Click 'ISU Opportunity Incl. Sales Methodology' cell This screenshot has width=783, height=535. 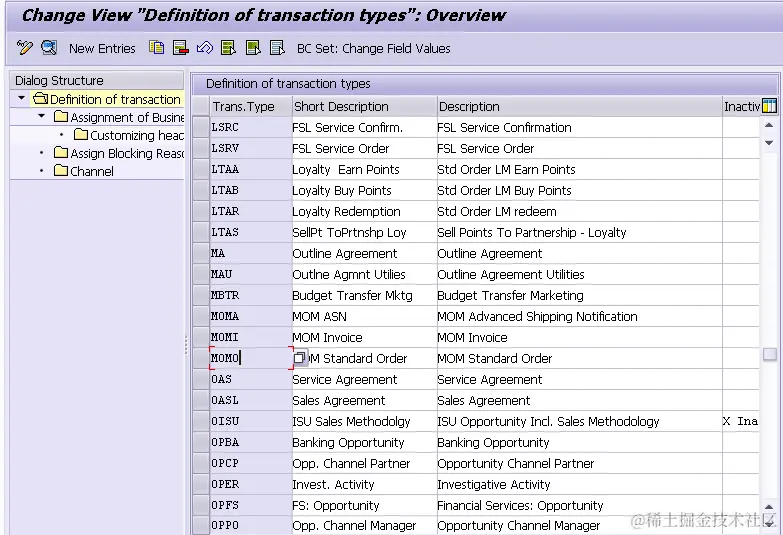tap(580, 421)
